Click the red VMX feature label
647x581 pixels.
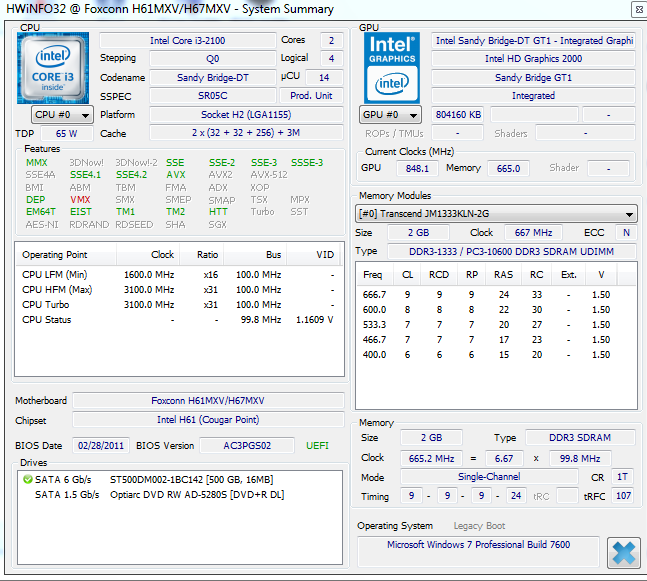pos(80,200)
